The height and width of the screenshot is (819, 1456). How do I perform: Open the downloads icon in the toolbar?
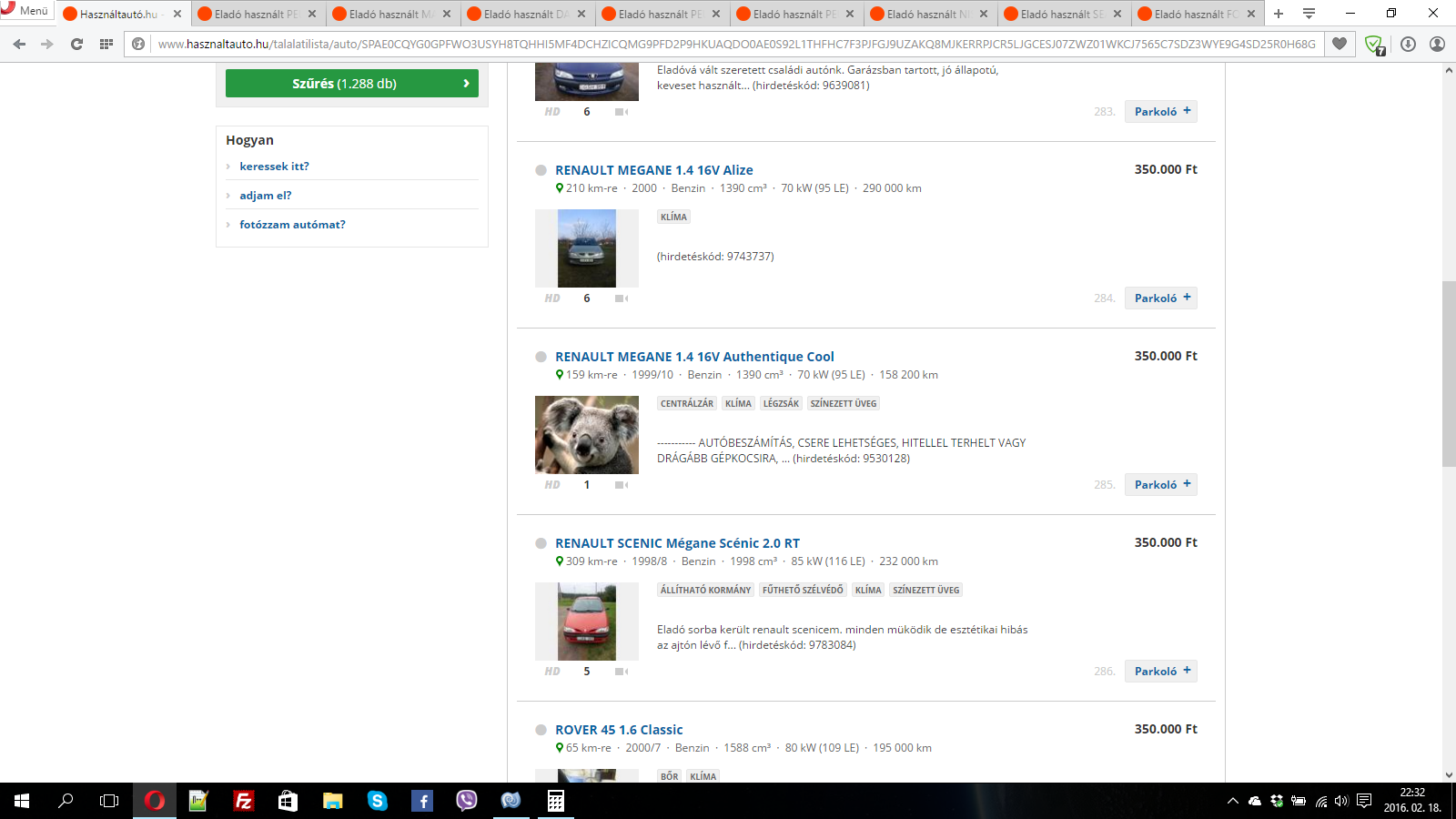1408,44
